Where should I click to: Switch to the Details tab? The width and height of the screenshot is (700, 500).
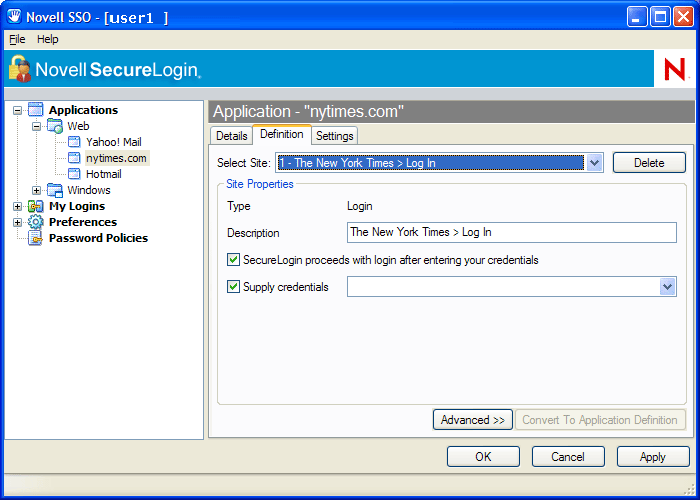tap(232, 136)
